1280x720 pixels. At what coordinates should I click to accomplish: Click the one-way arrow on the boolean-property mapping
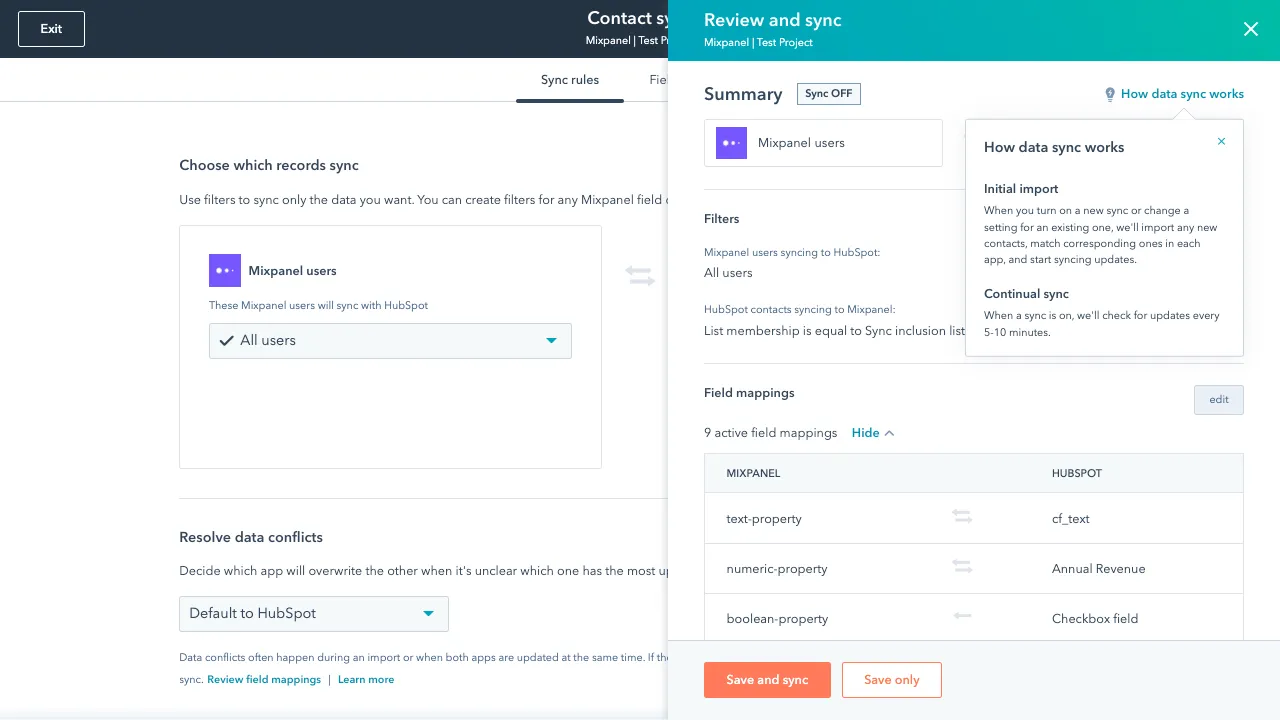click(x=962, y=617)
